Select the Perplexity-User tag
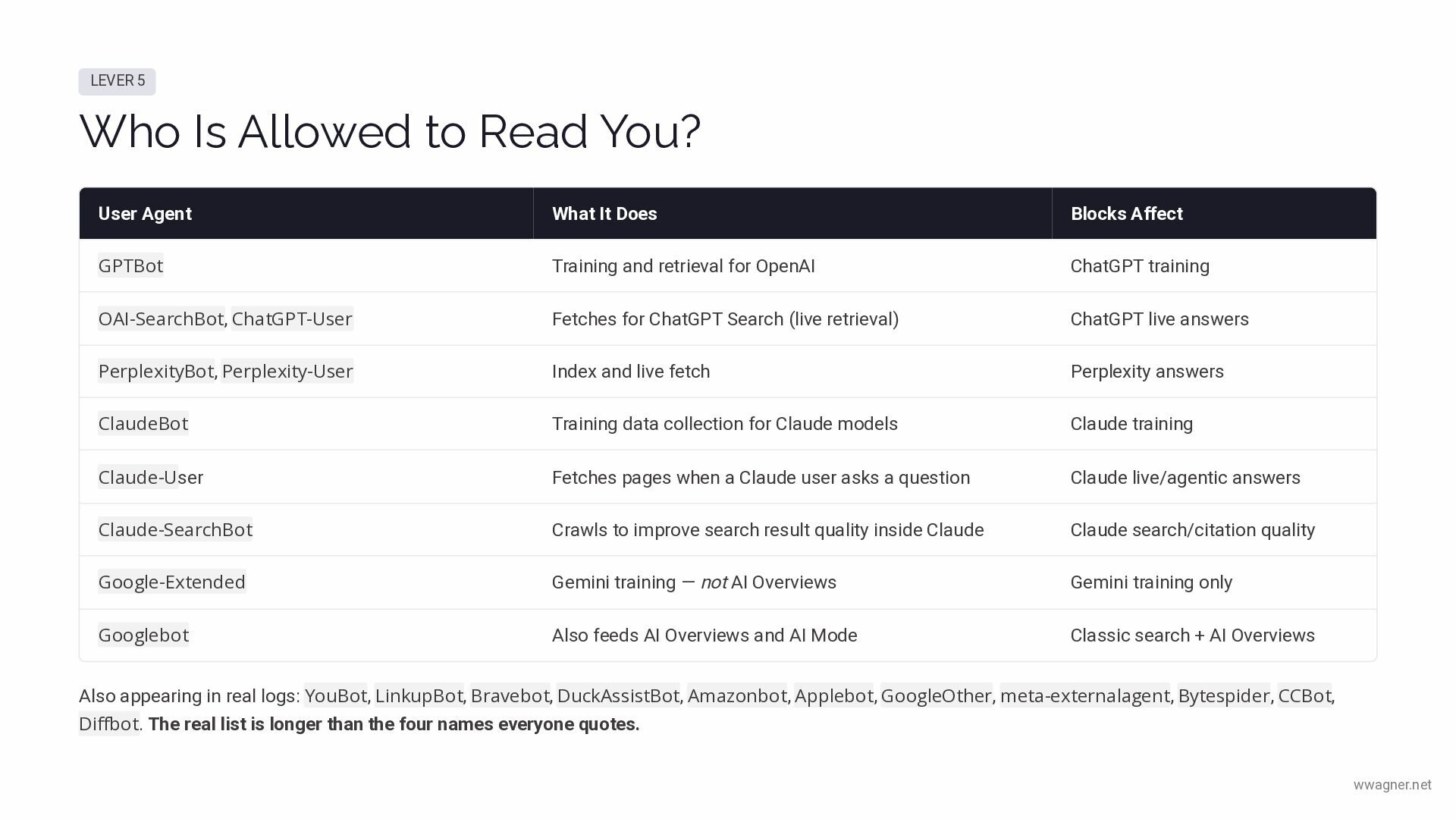The image size is (1456, 819). click(x=287, y=371)
